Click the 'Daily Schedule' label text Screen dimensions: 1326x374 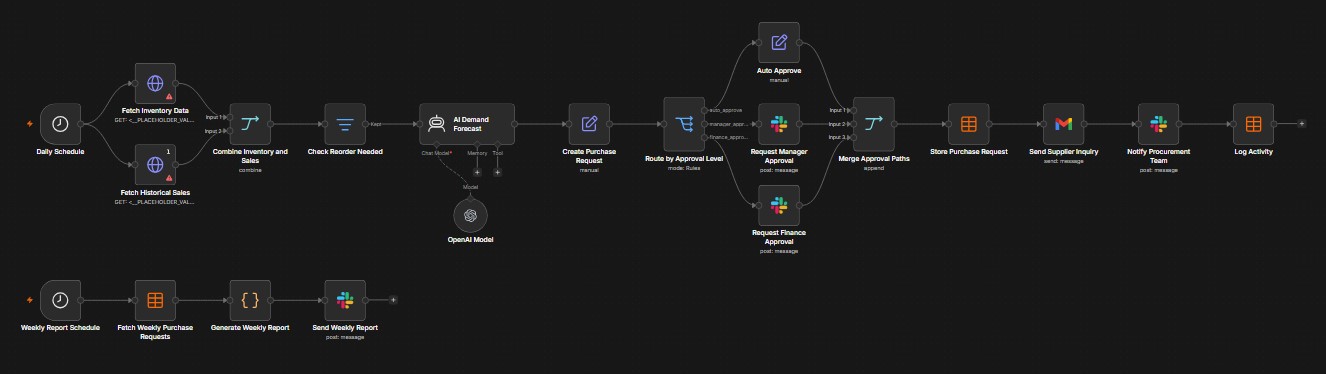click(60, 152)
